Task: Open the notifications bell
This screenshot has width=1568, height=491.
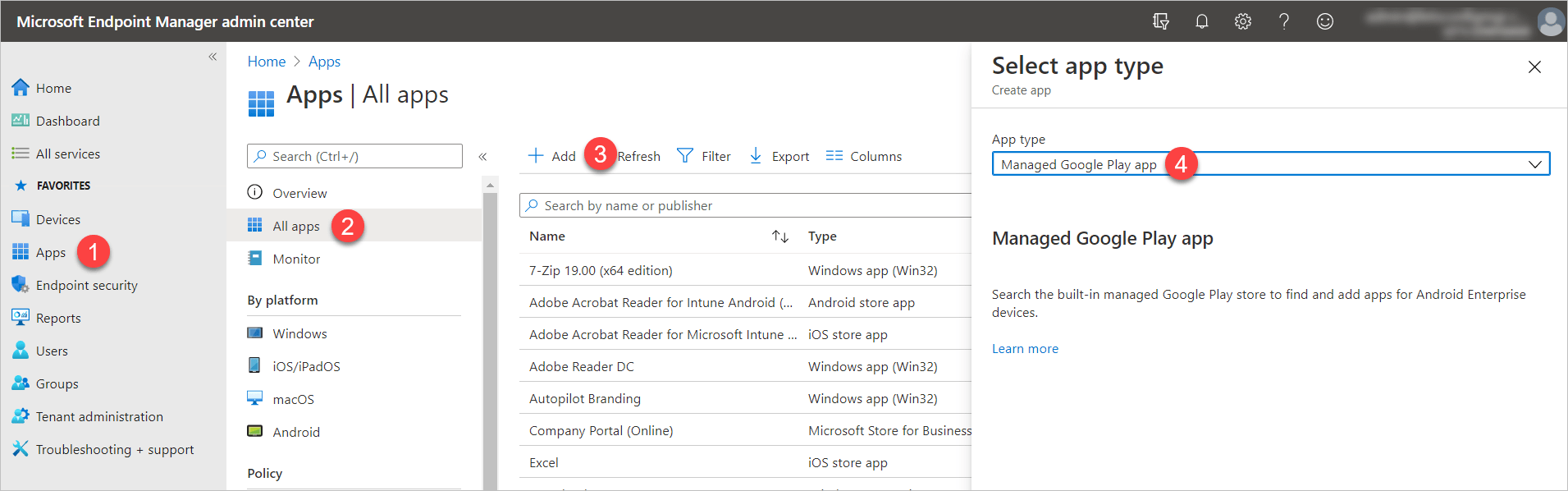Action: 1201,21
